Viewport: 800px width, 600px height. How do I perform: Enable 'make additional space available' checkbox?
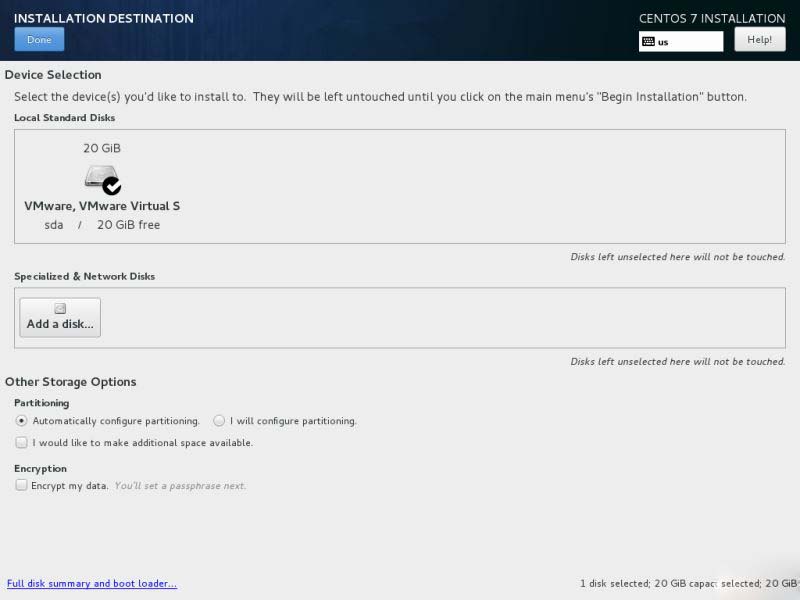(x=21, y=442)
